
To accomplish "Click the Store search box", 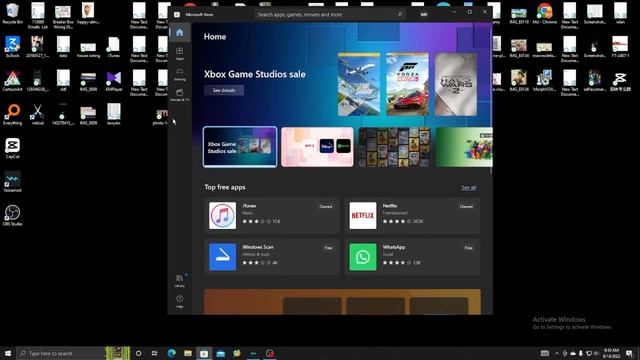I will coord(330,14).
